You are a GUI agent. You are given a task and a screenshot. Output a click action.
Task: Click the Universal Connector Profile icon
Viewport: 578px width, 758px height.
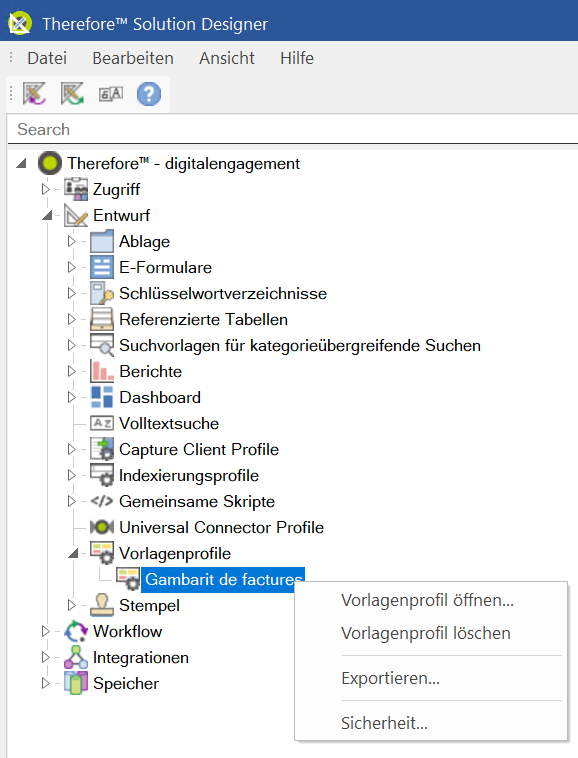coord(102,527)
